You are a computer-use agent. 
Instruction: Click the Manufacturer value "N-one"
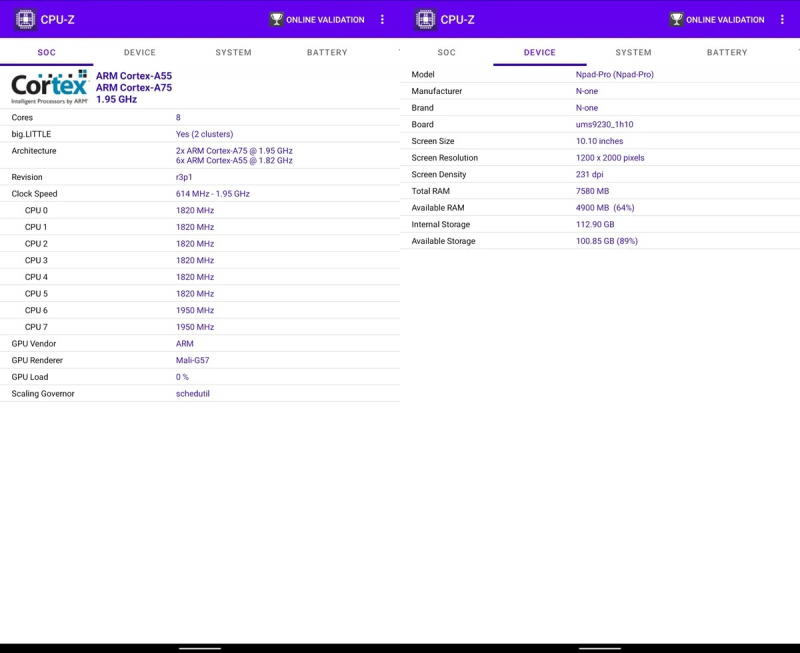[587, 91]
